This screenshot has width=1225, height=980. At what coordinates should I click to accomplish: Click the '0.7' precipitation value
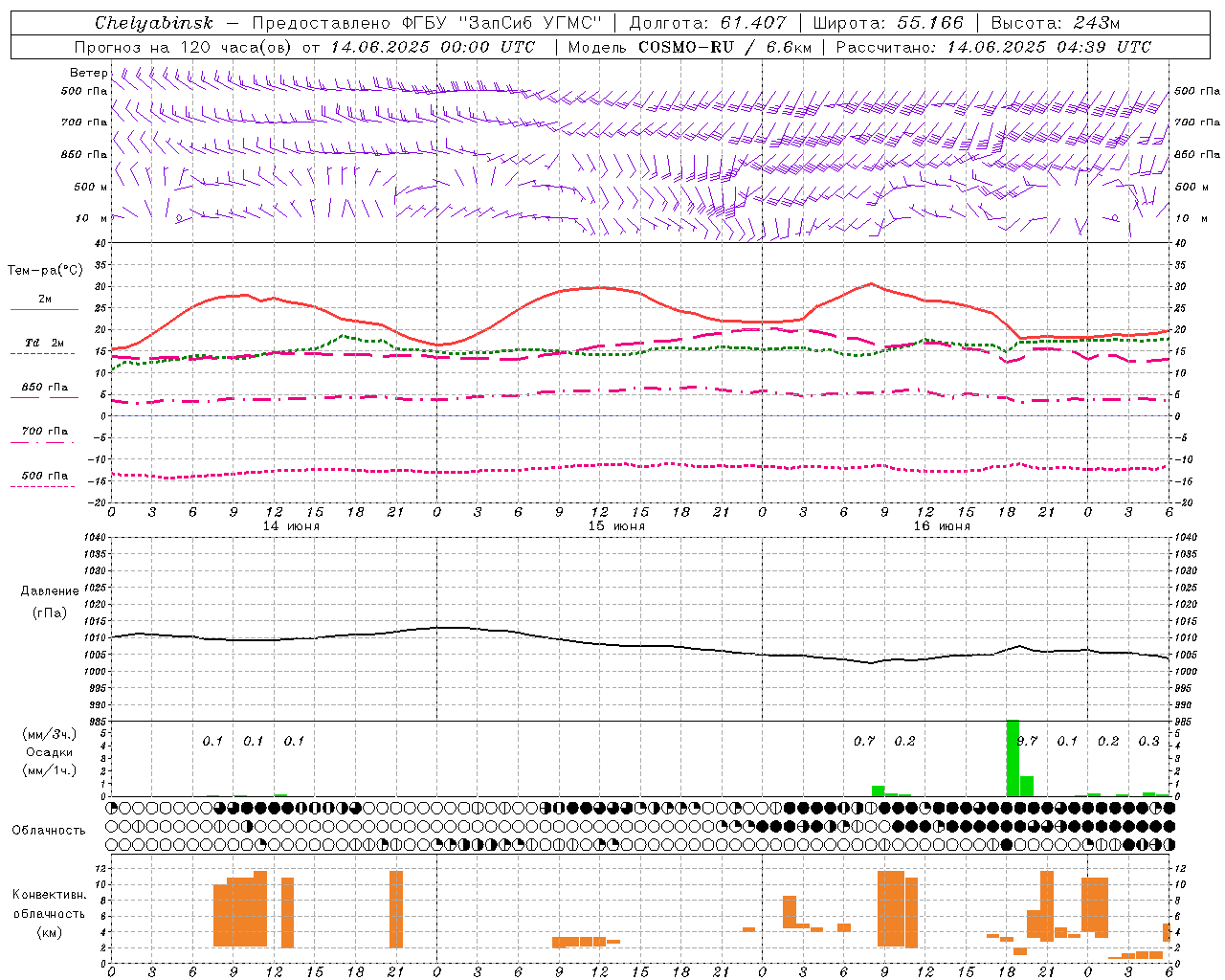pyautogui.click(x=864, y=742)
